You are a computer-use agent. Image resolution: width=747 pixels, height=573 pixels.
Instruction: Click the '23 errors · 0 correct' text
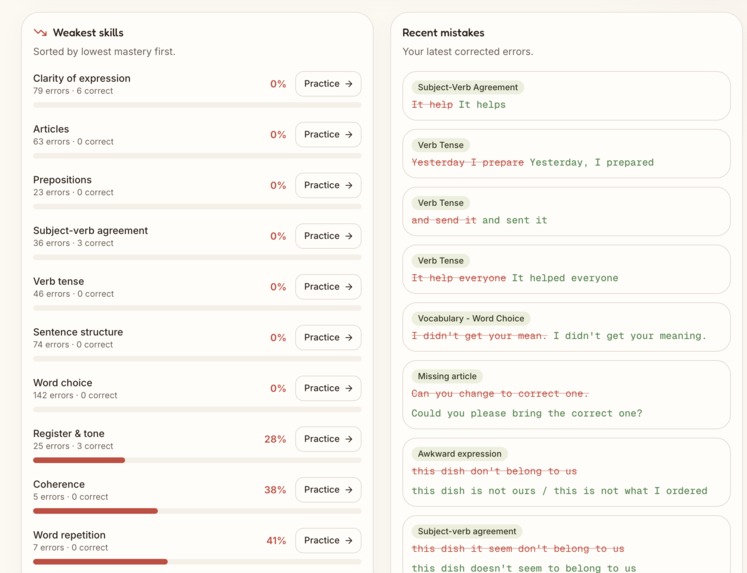pos(73,192)
